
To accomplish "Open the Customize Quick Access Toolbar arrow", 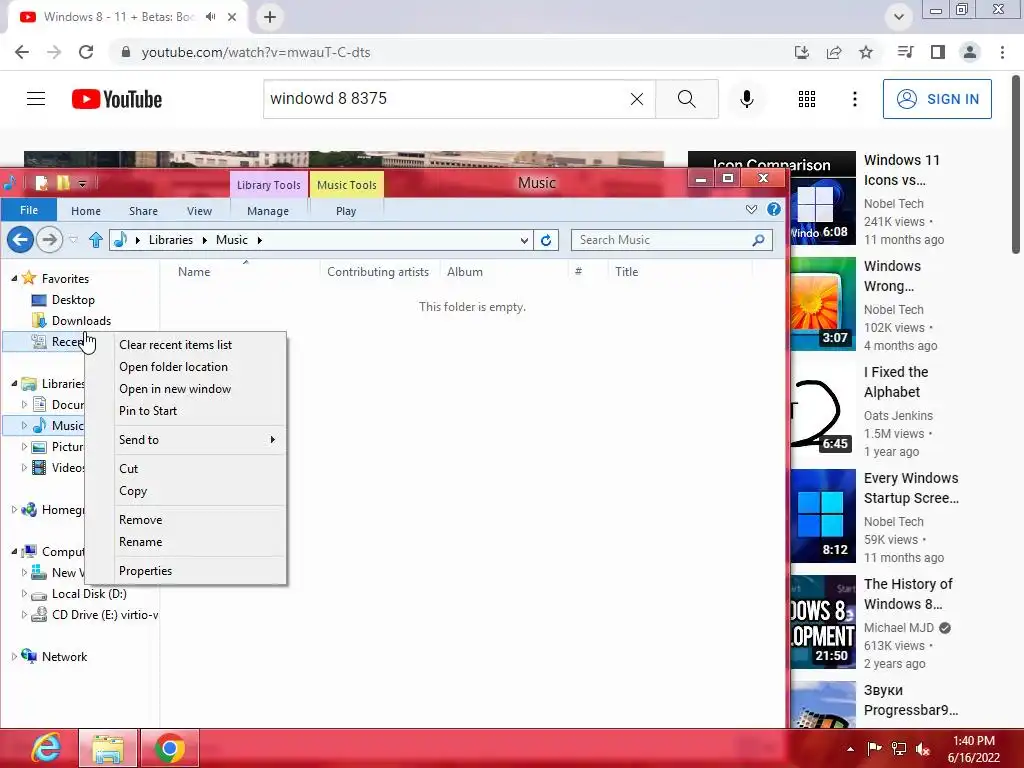I will point(82,184).
